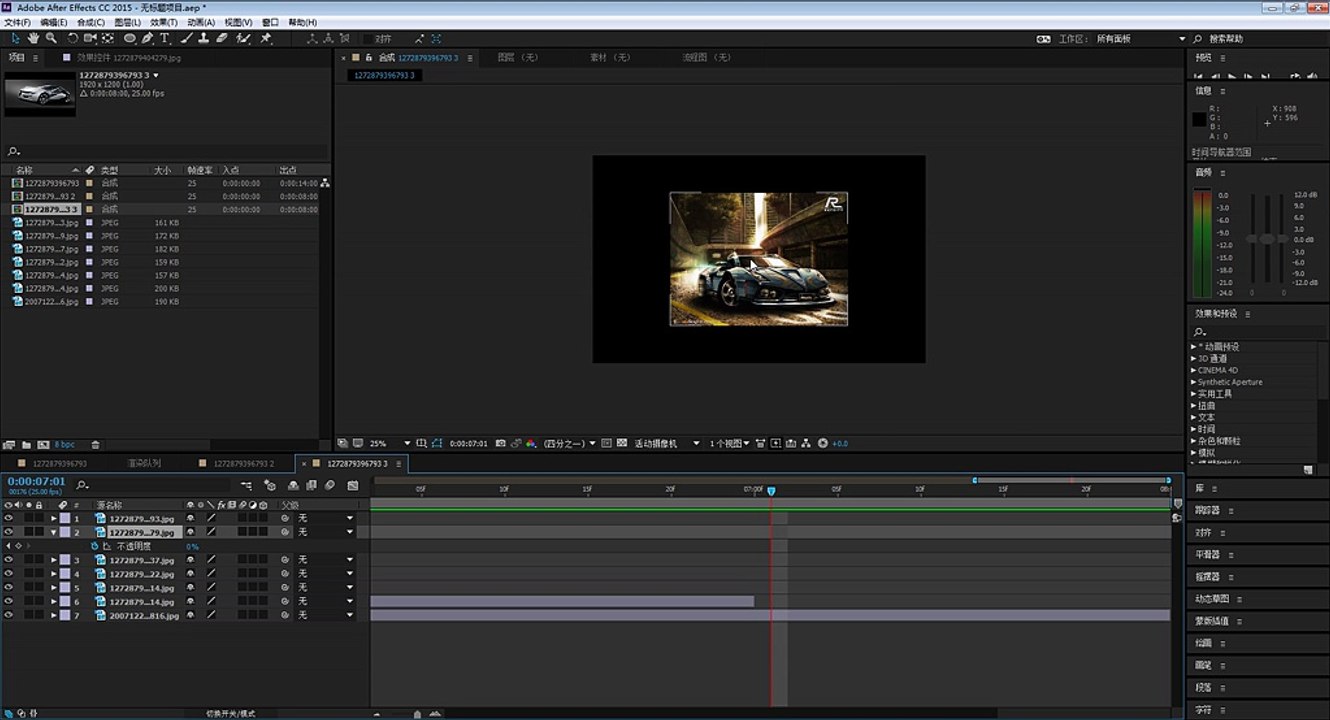Select the Roto Brush tool

[244, 38]
